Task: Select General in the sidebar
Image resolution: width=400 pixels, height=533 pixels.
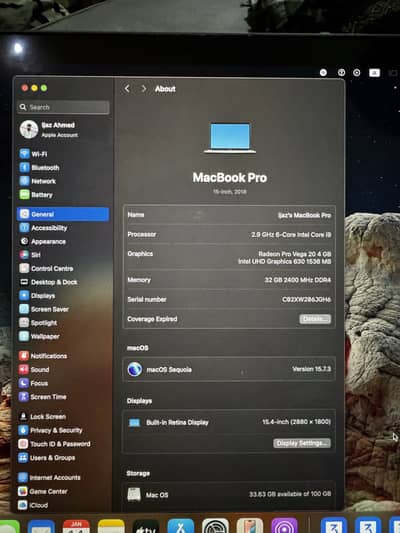Action: click(63, 214)
